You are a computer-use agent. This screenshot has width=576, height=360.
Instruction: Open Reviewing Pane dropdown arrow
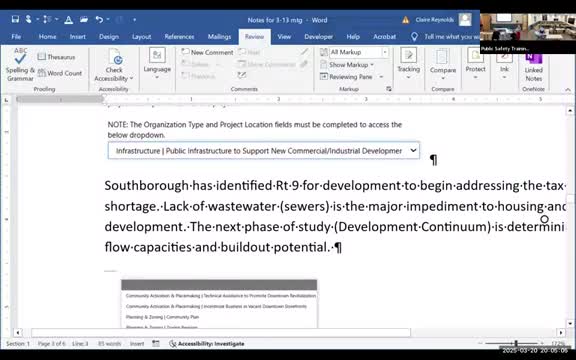coord(381,77)
